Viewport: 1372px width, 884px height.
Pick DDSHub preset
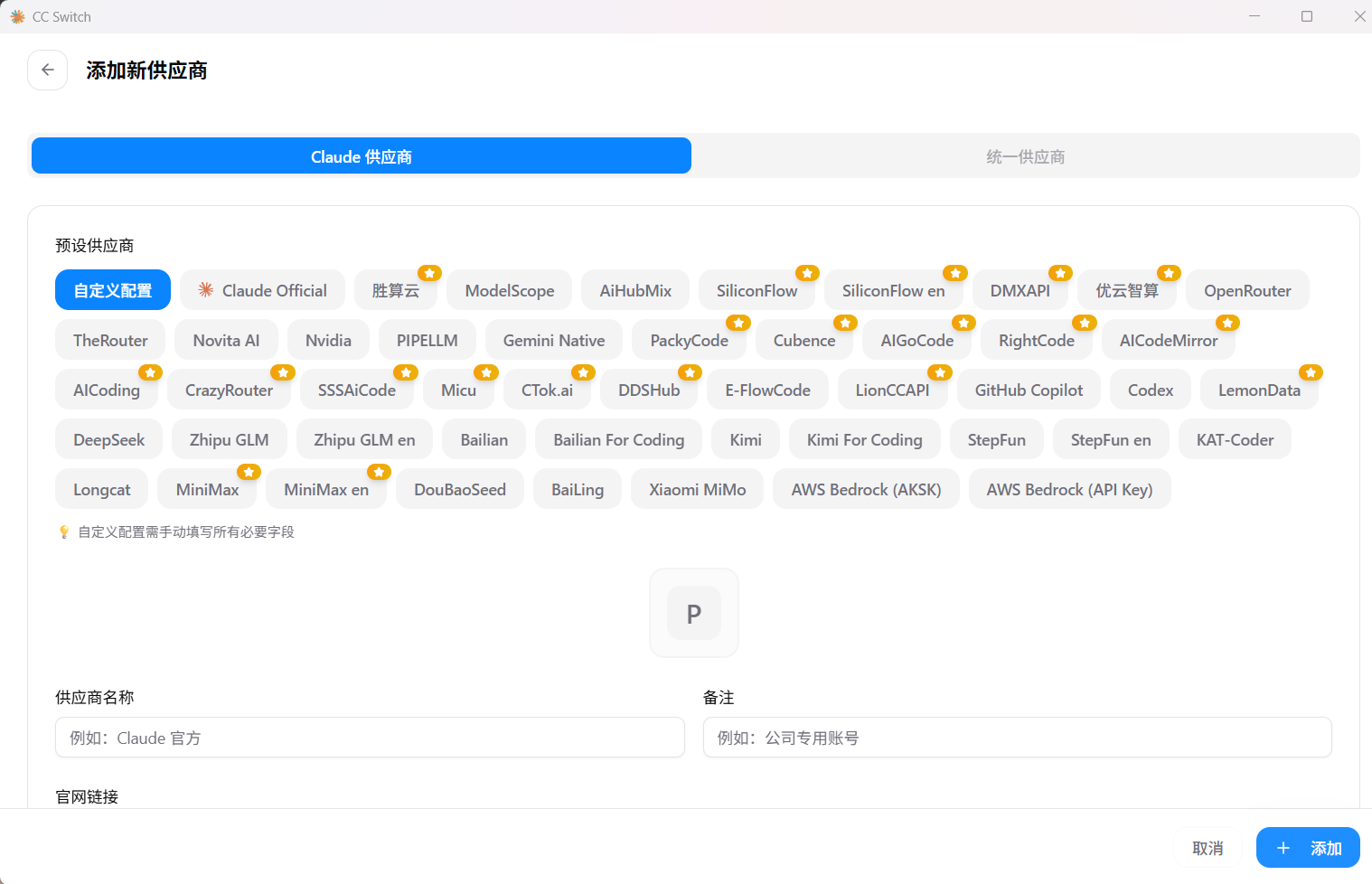click(649, 390)
